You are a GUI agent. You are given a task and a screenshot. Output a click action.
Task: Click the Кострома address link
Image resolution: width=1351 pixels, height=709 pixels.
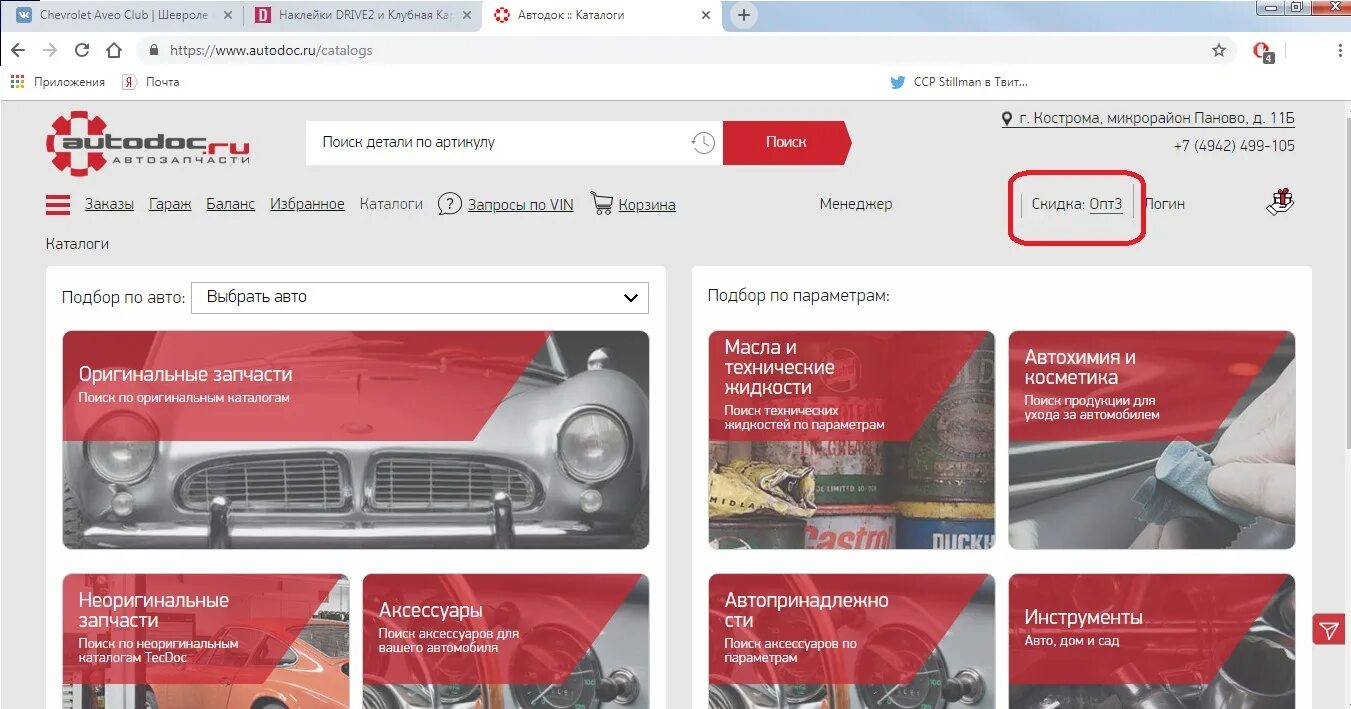point(1157,118)
